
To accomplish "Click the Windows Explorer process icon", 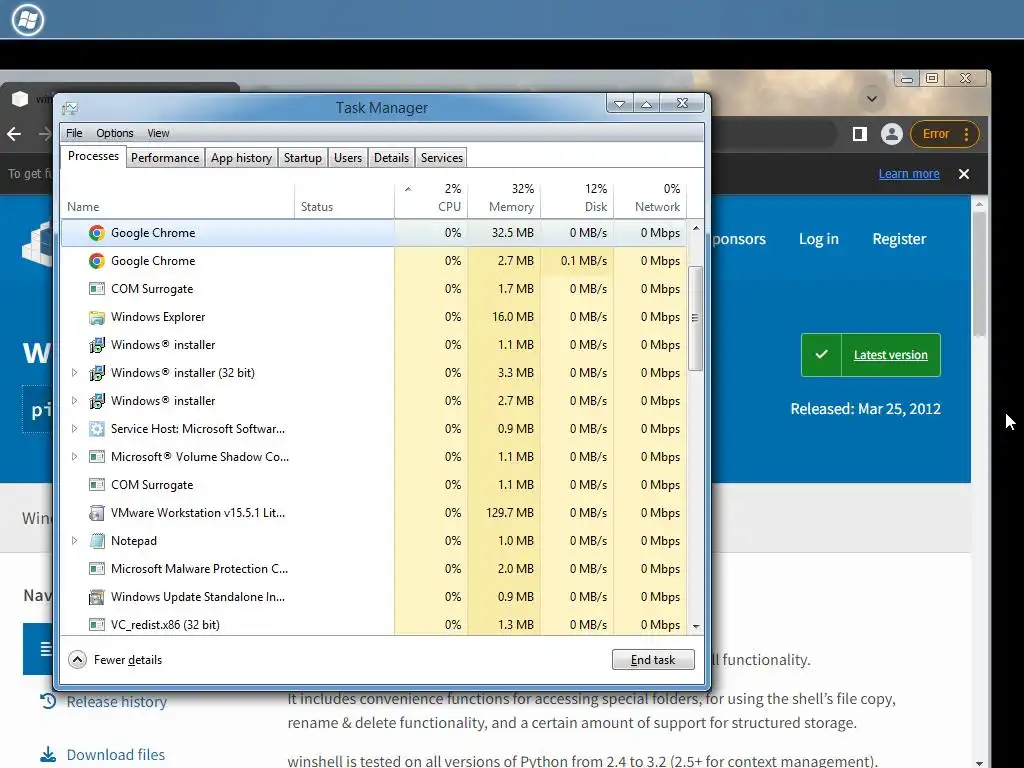I will click(x=97, y=317).
